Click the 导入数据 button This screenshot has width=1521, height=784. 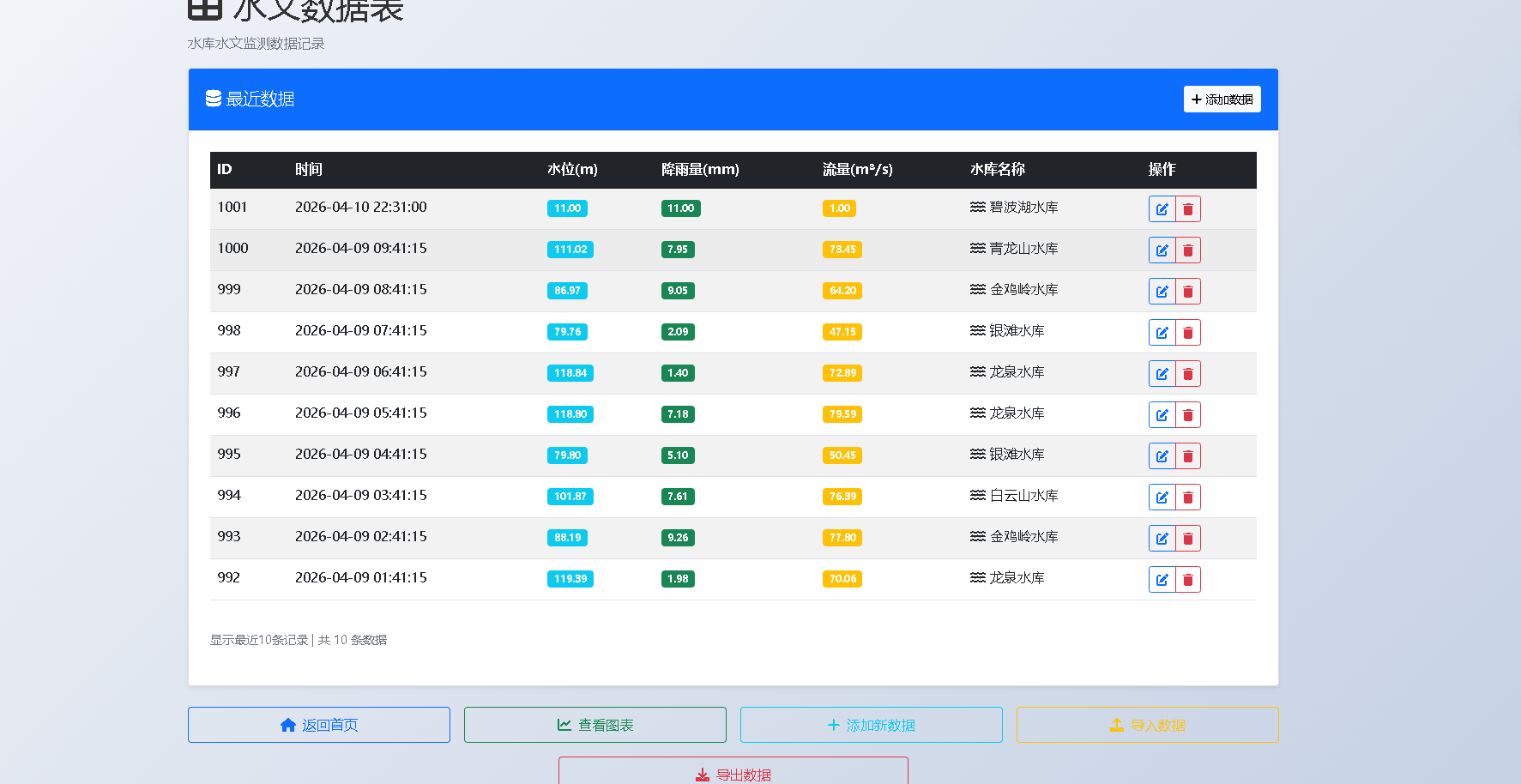click(x=1148, y=725)
